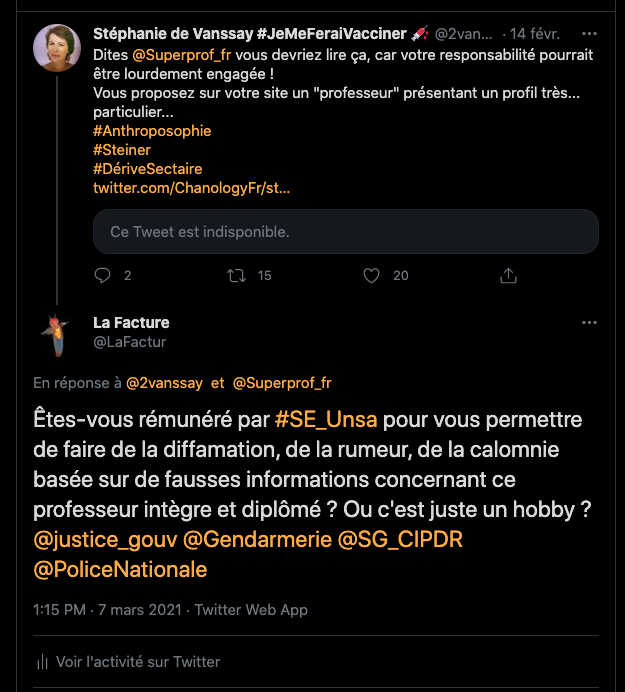Open the @2vanssay mention in reply line

(164, 382)
